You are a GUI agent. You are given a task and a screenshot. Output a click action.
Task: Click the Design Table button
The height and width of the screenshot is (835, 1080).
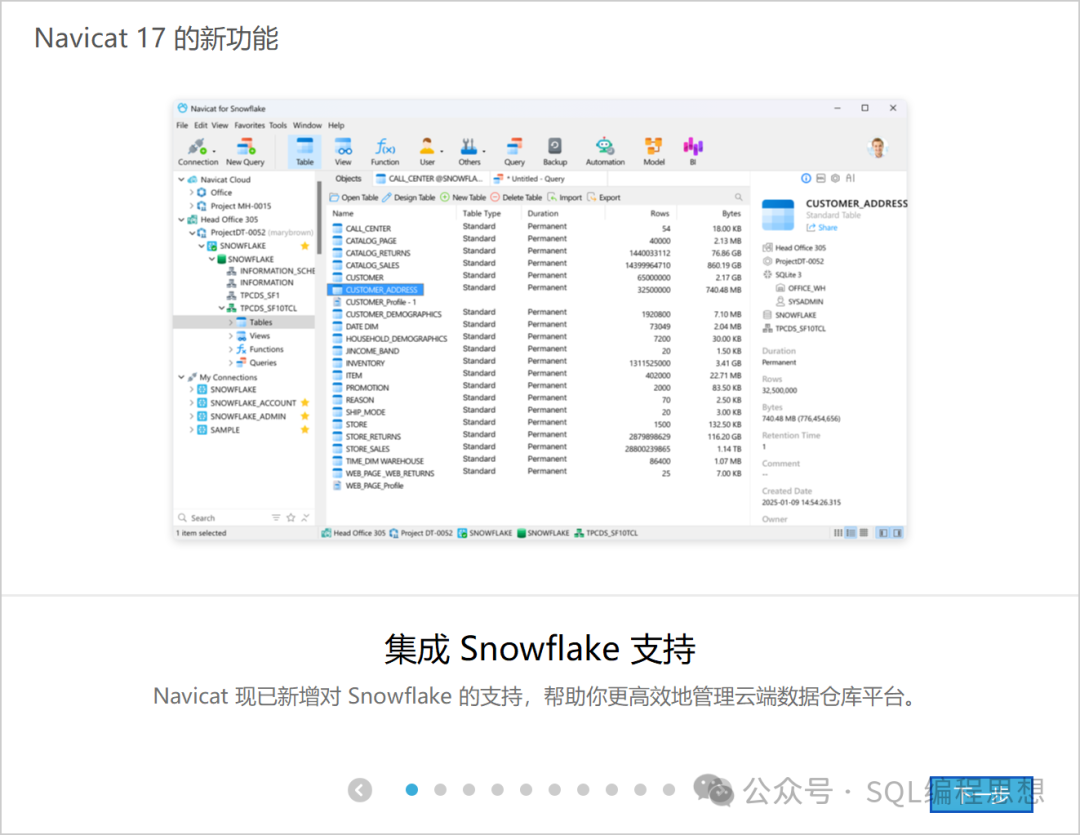point(408,197)
